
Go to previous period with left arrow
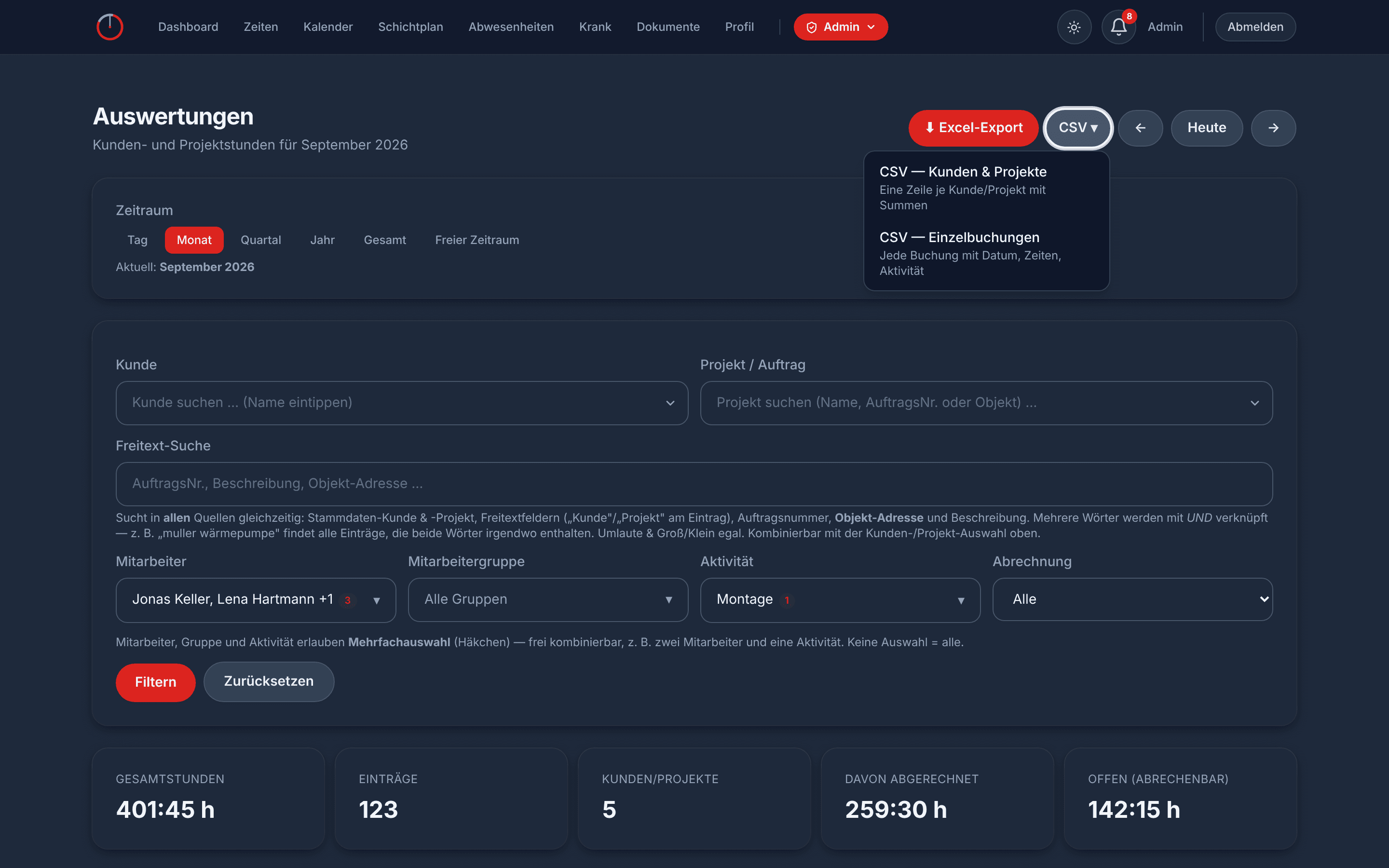(x=1141, y=128)
